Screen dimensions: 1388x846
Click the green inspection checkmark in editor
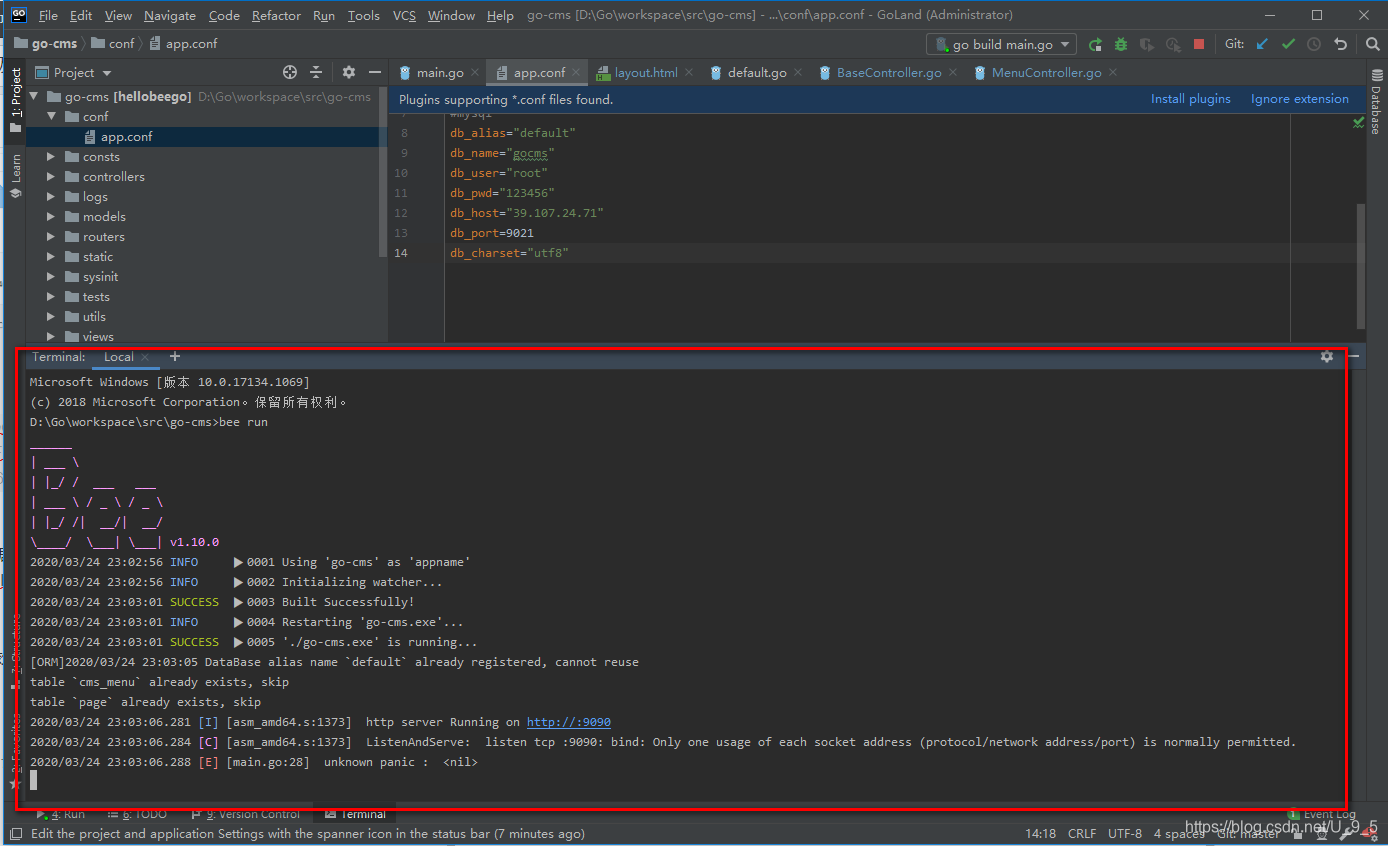pos(1358,122)
